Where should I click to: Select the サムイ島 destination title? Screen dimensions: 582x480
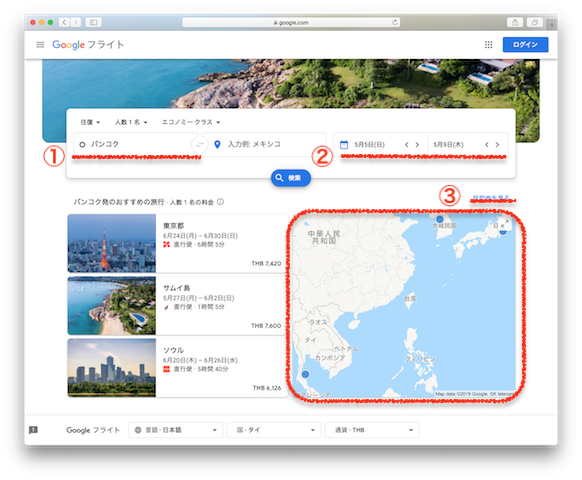176,288
